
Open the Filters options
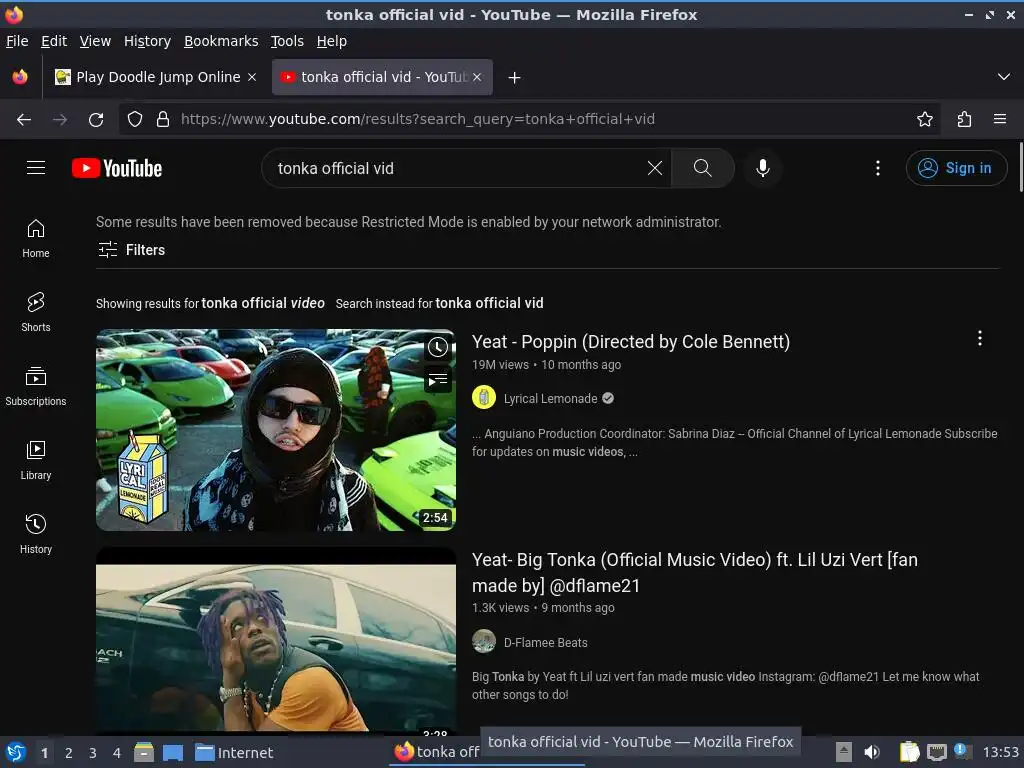tap(131, 249)
